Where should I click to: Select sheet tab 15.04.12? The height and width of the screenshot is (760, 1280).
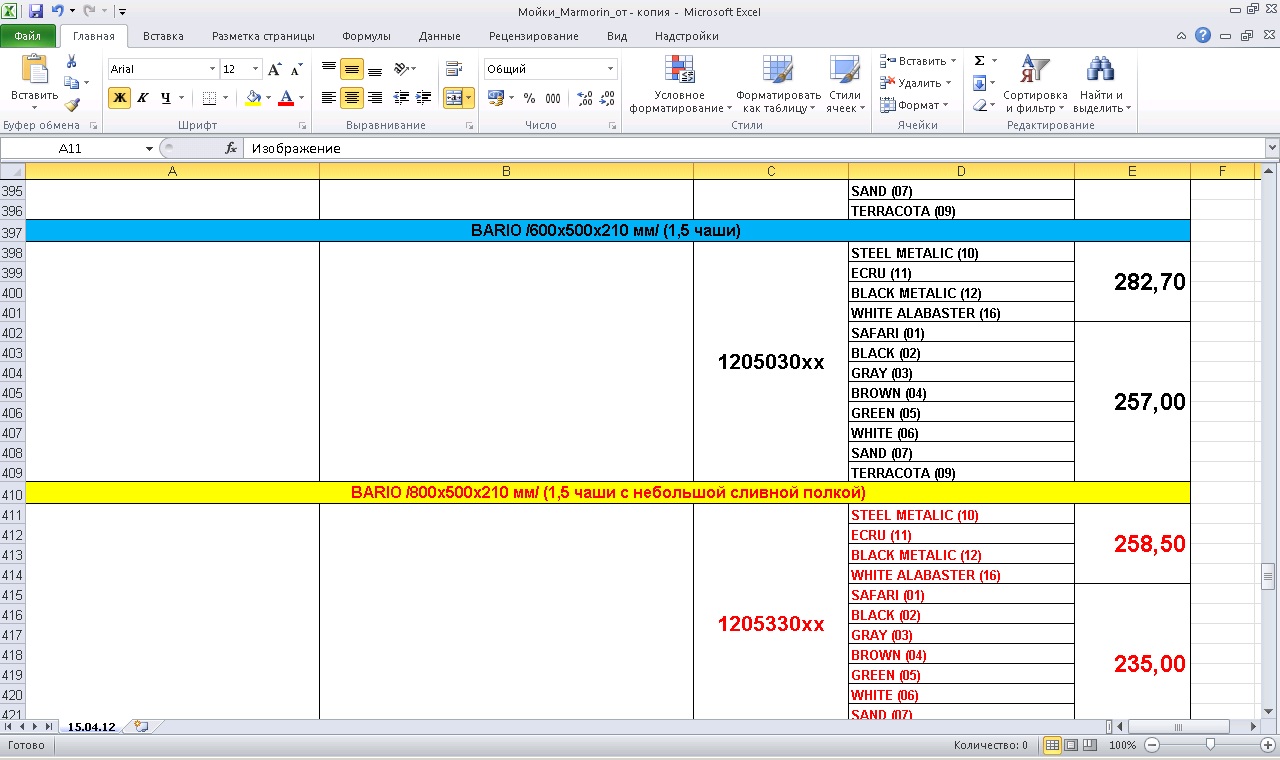[x=92, y=727]
